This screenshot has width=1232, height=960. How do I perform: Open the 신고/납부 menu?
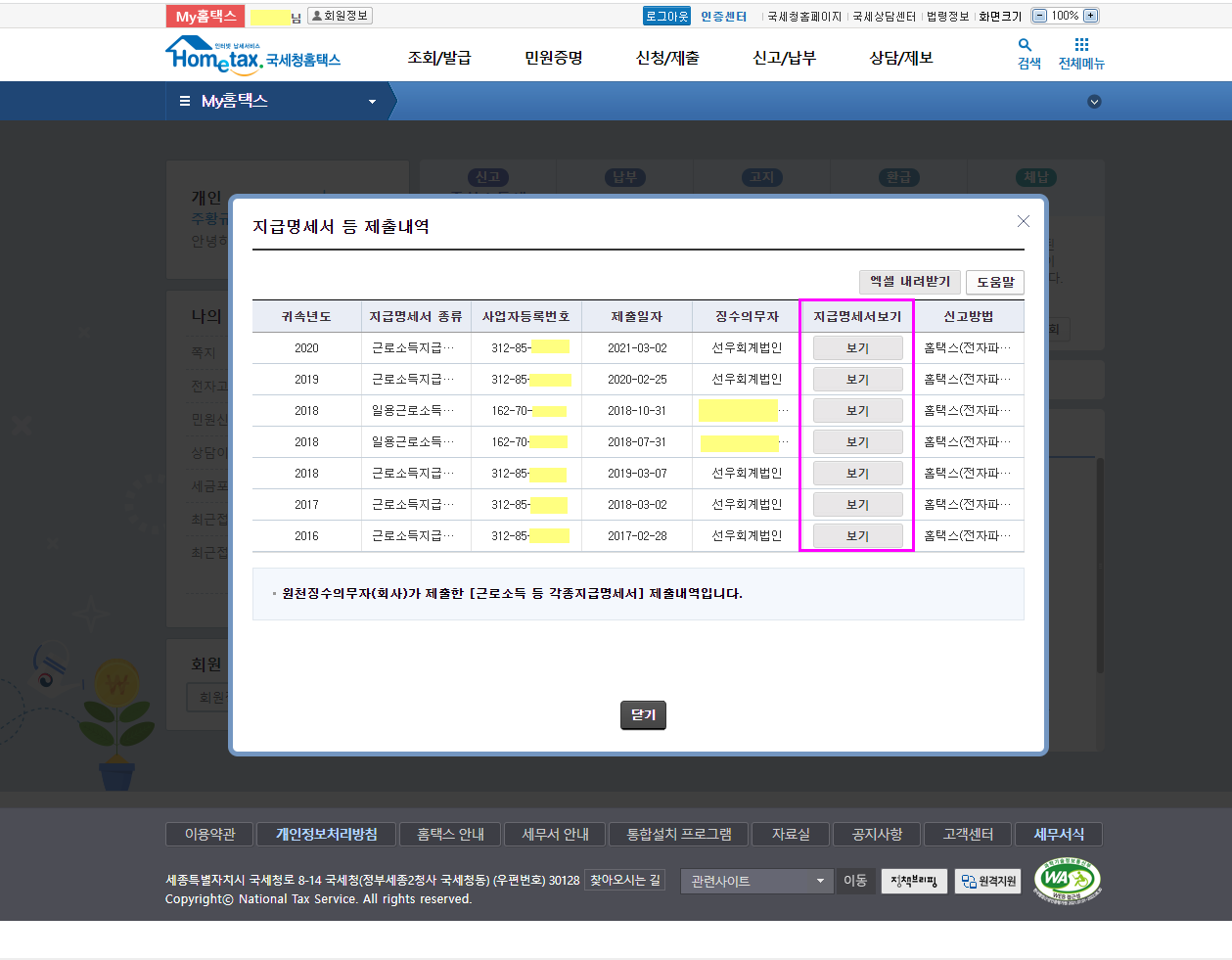[x=784, y=58]
